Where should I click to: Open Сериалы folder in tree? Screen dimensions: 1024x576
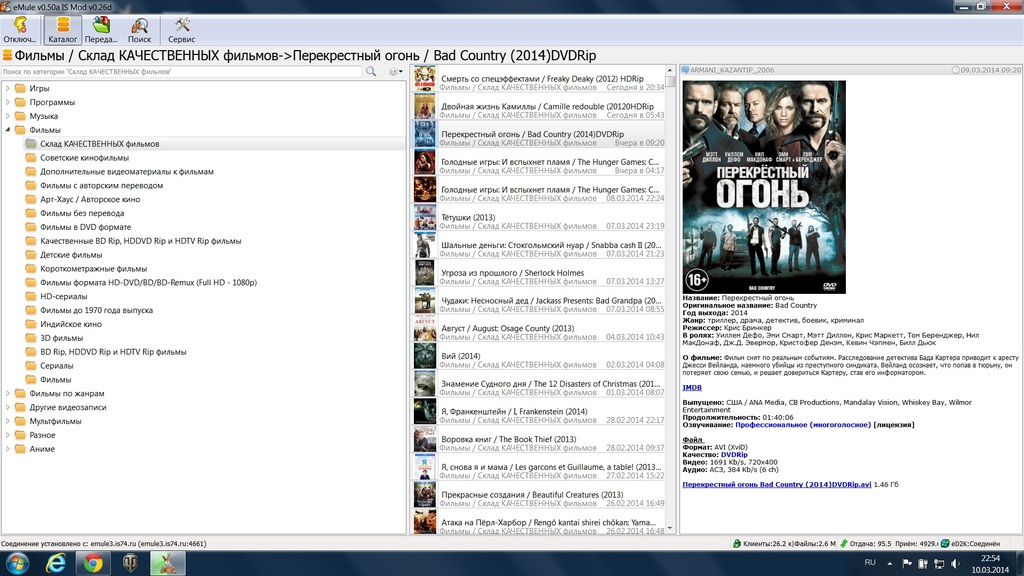pyautogui.click(x=56, y=366)
